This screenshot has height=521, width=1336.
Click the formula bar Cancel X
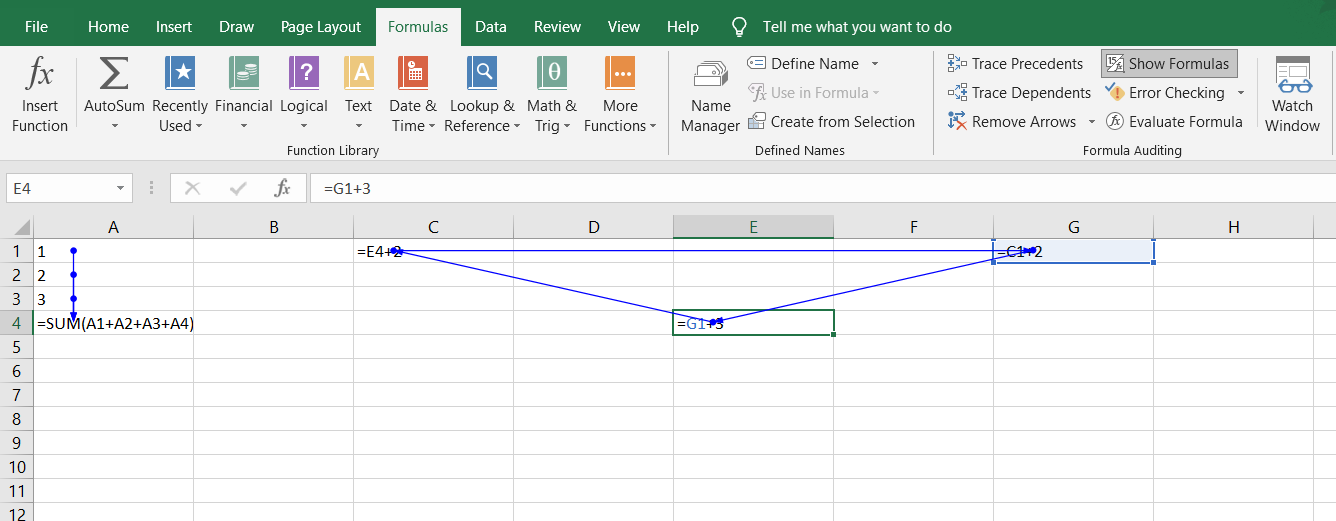(x=193, y=188)
